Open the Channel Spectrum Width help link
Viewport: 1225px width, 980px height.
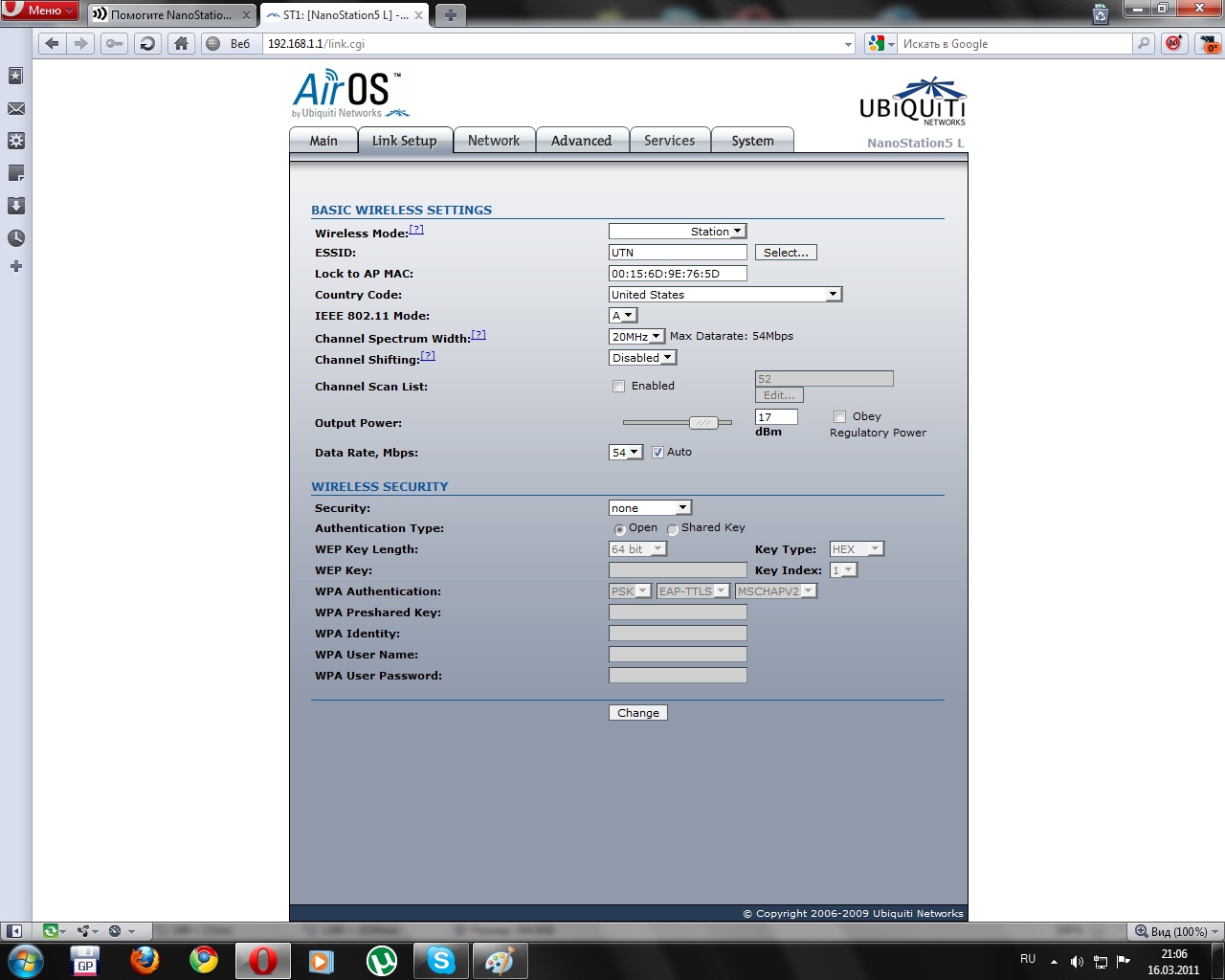click(x=479, y=335)
